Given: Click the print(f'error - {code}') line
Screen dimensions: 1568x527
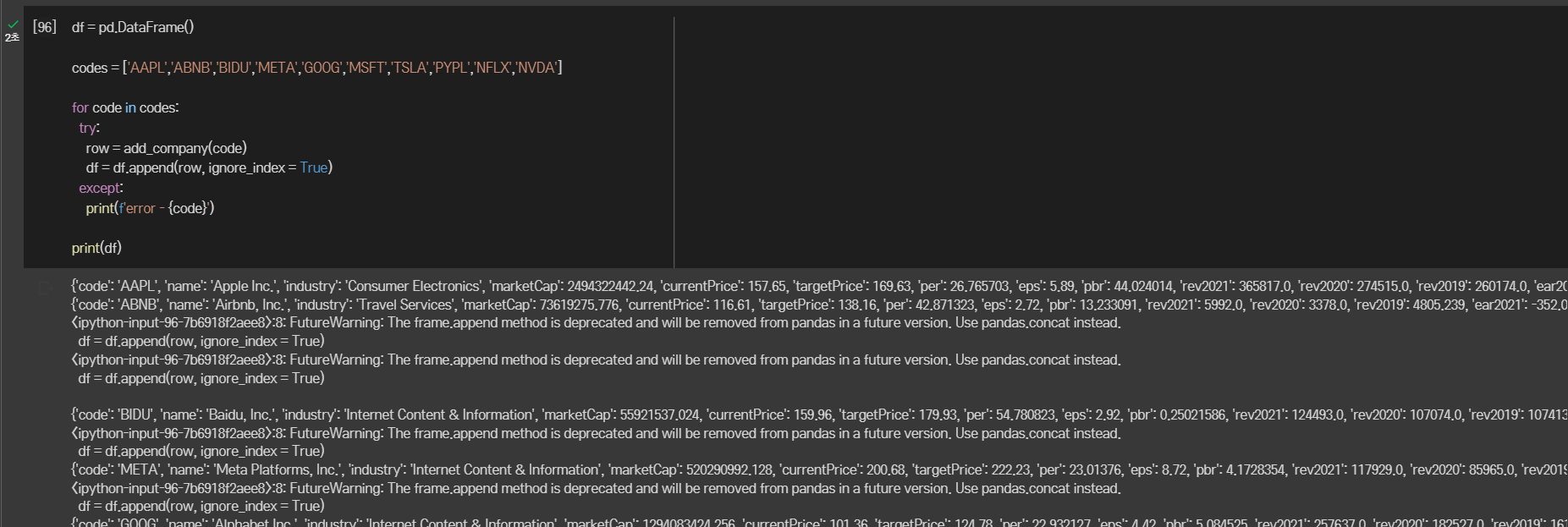Looking at the screenshot, I should point(150,208).
